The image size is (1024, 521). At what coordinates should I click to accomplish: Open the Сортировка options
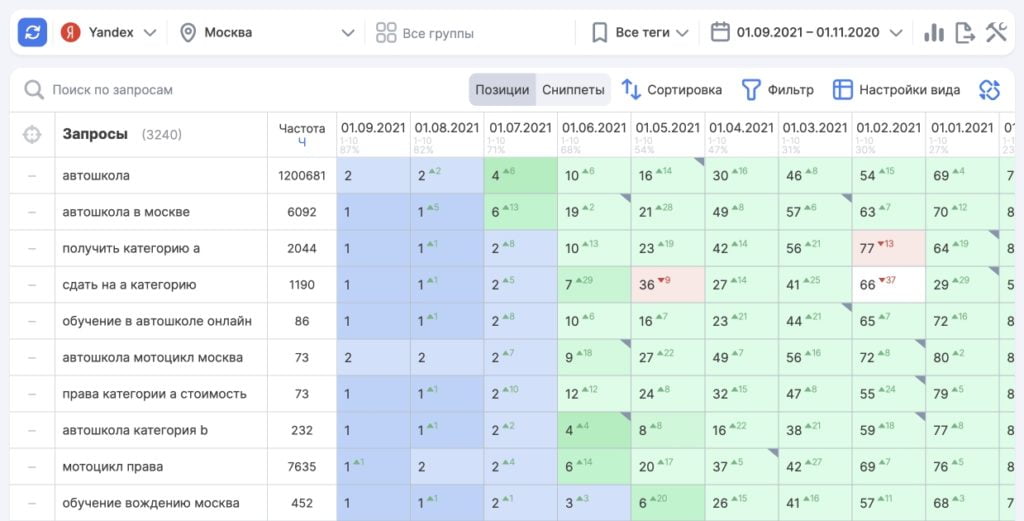[x=671, y=90]
